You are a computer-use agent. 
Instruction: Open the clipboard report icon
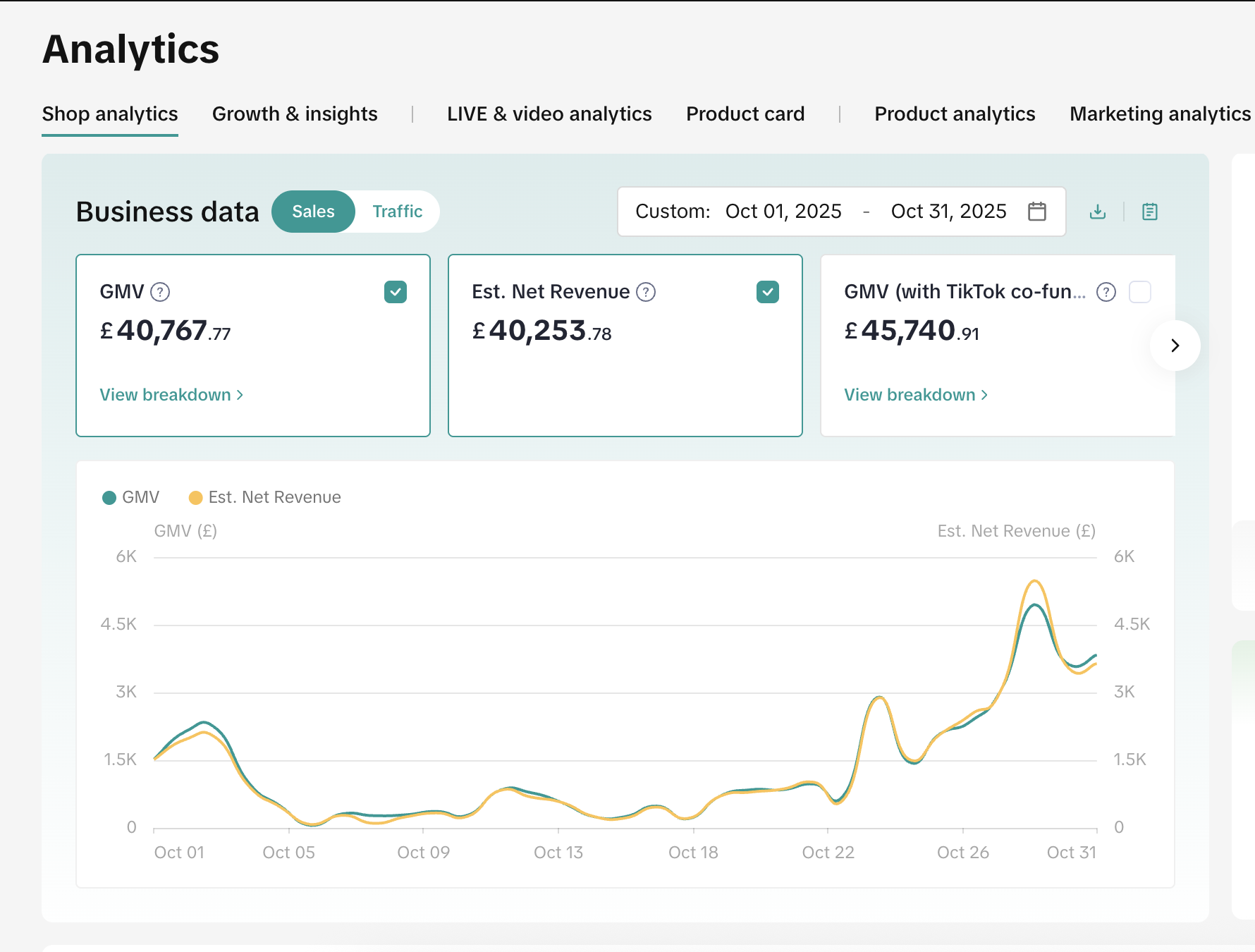pyautogui.click(x=1149, y=211)
